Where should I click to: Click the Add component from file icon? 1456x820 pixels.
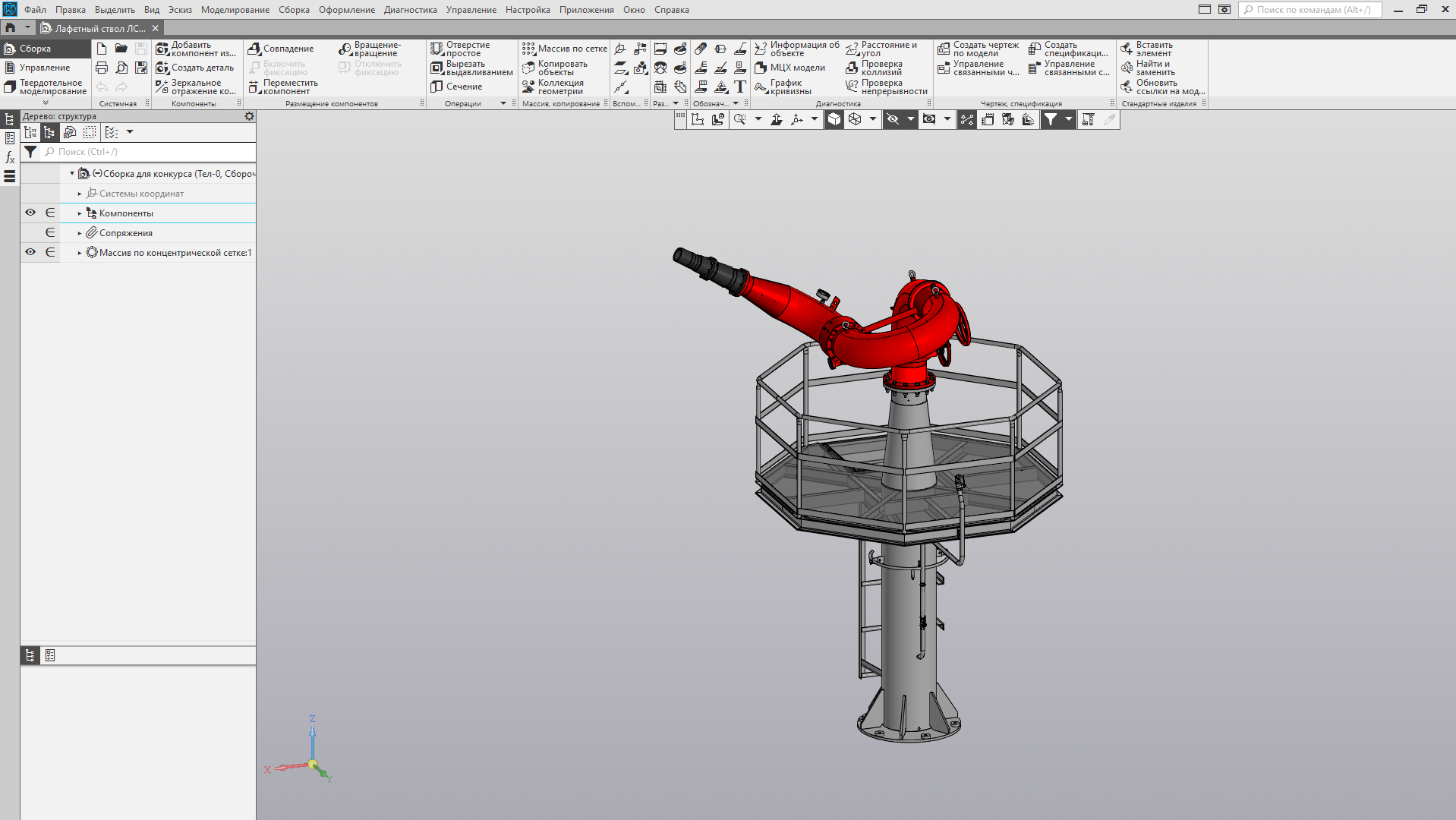pos(162,49)
